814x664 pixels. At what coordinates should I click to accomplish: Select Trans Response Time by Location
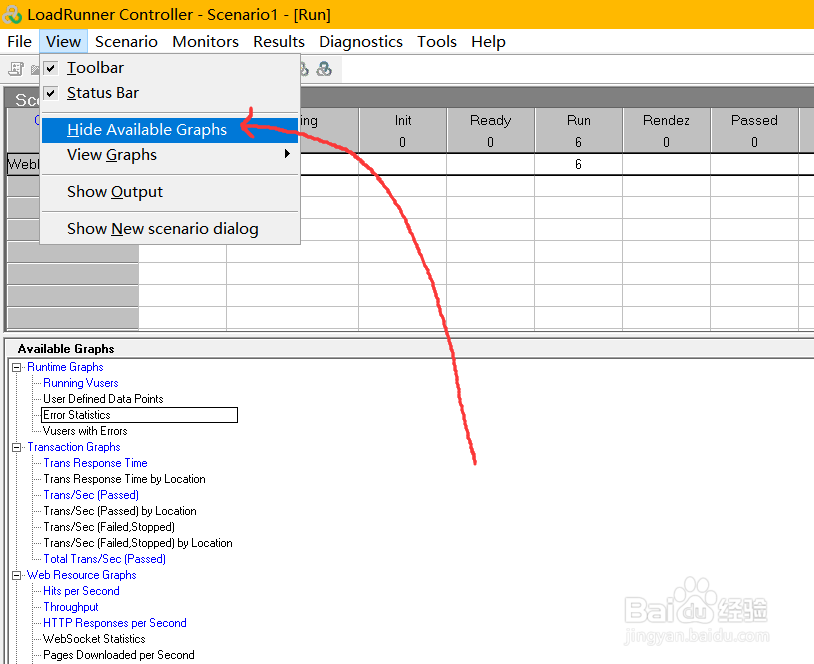pos(124,479)
